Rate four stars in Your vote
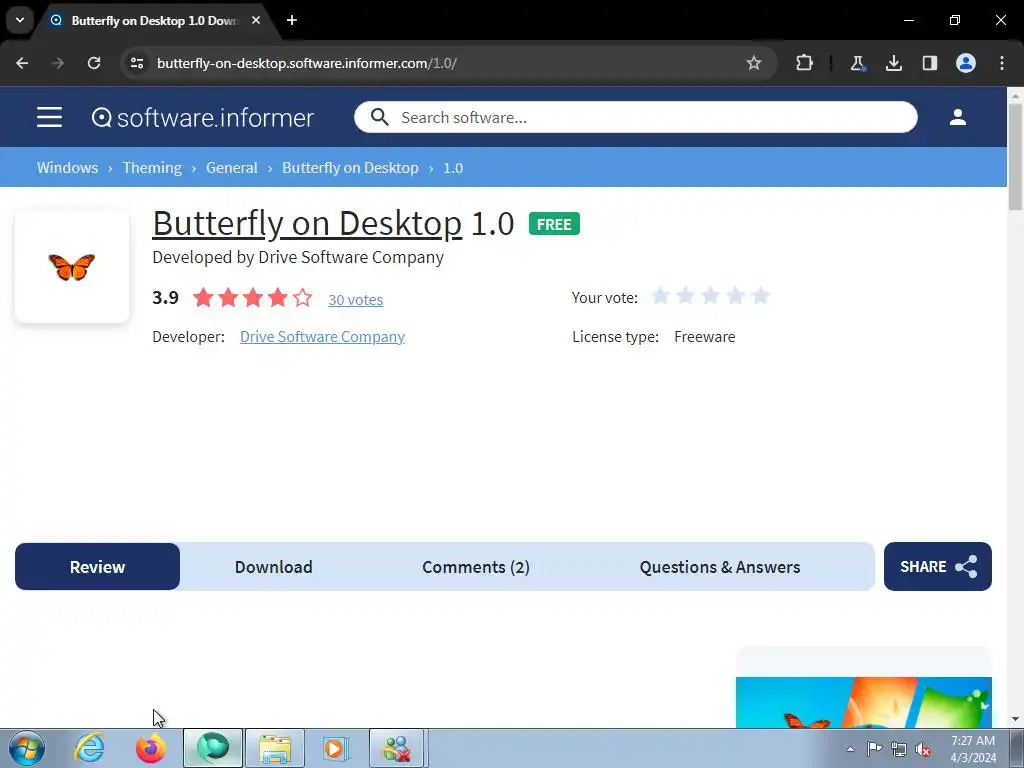Viewport: 1024px width, 768px height. [735, 296]
